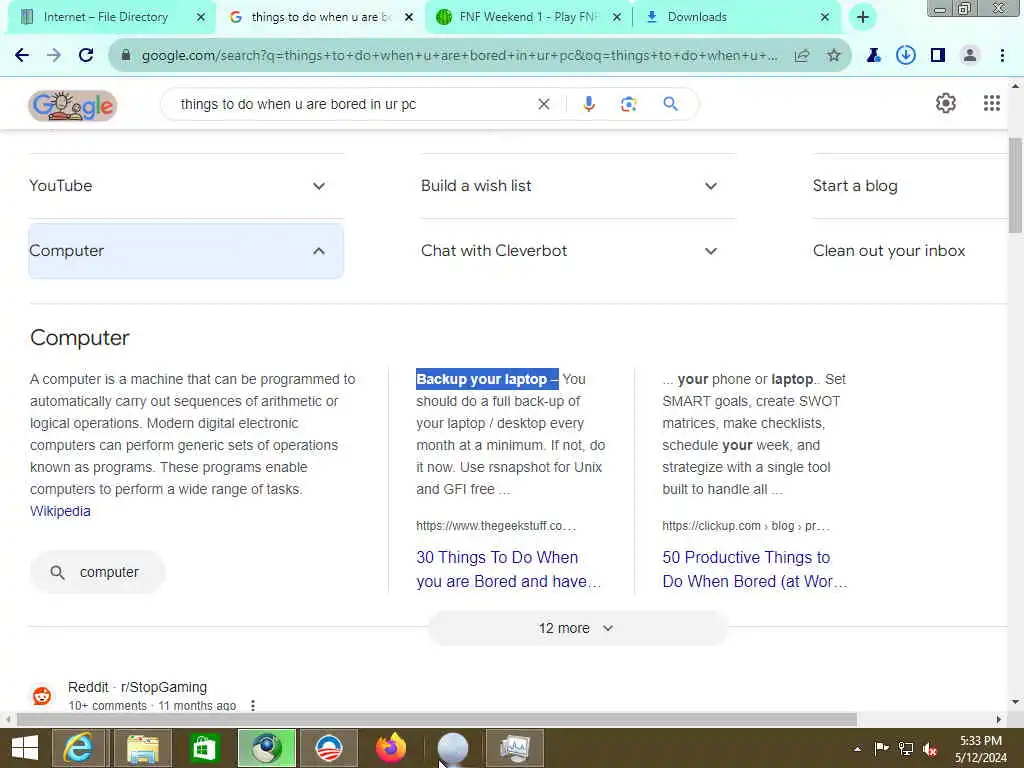The image size is (1024, 768).
Task: Open the Windows Store taskbar icon
Action: point(203,748)
